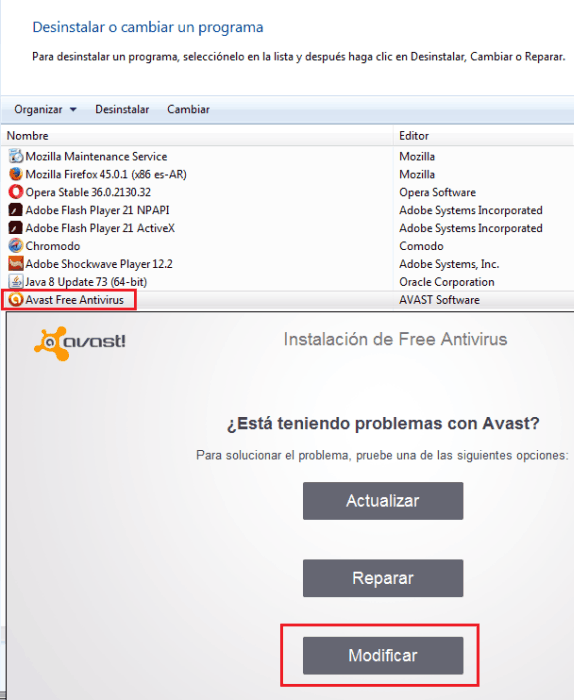Click the Java 8 Update icon
574x700 pixels.
16,282
